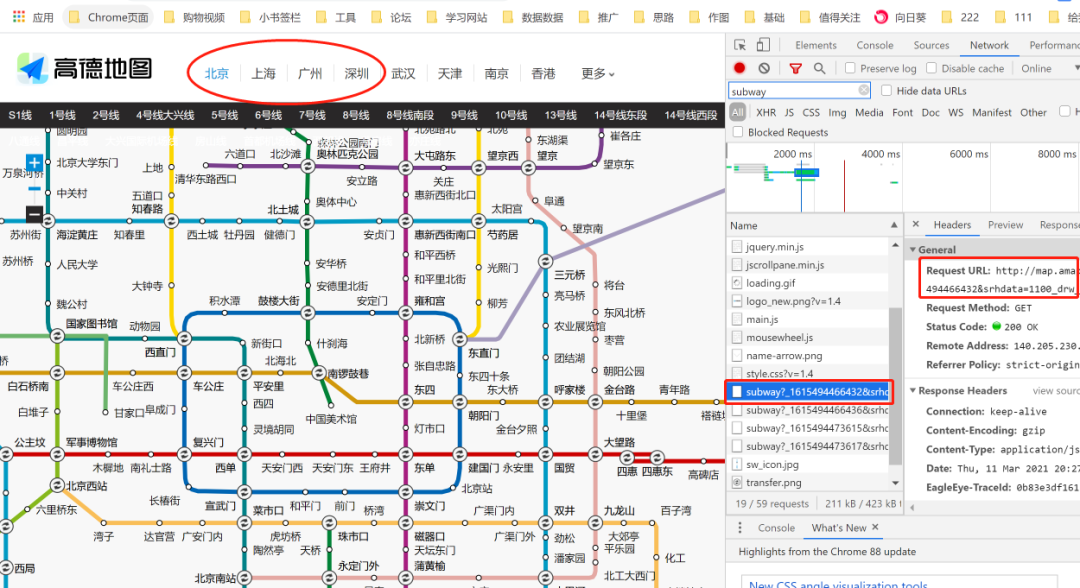Filter requests by XHR type
The image size is (1080, 588).
[x=766, y=112]
